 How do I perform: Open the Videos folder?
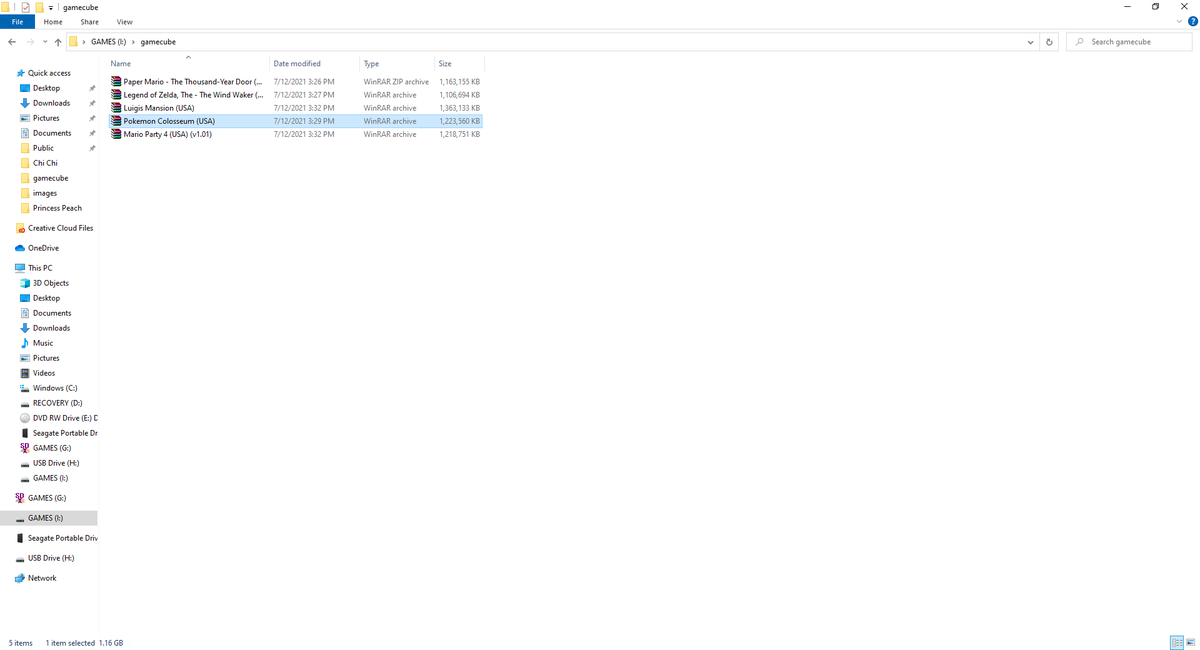pos(44,373)
